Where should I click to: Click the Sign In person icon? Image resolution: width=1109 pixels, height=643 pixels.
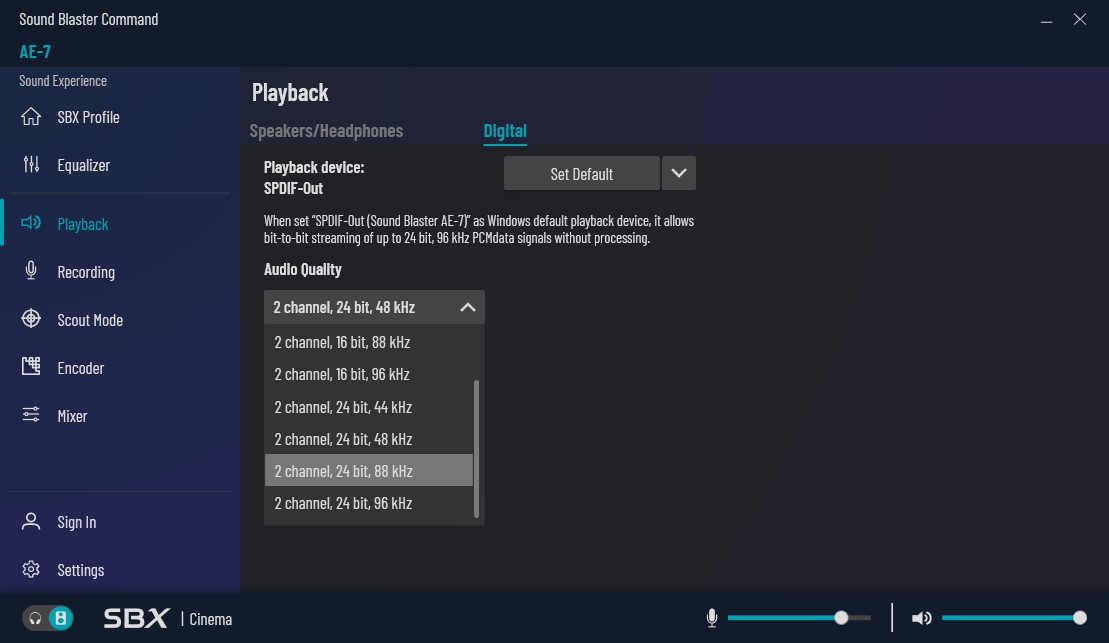pyautogui.click(x=31, y=521)
